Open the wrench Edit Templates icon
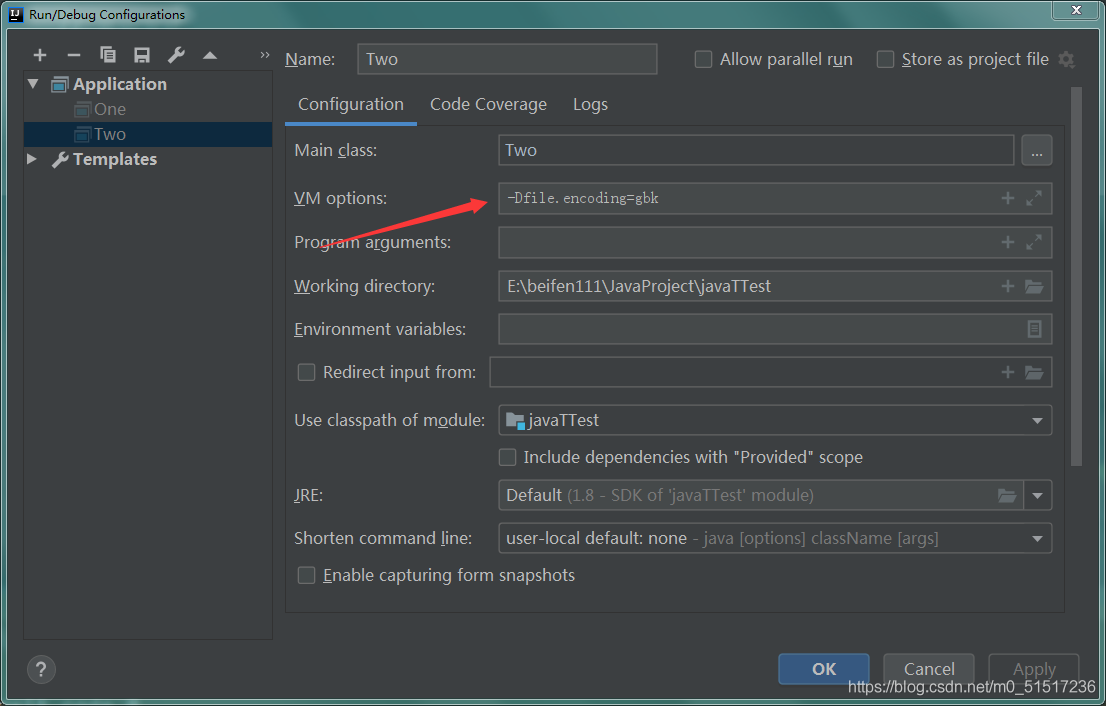Image resolution: width=1106 pixels, height=706 pixels. [176, 55]
